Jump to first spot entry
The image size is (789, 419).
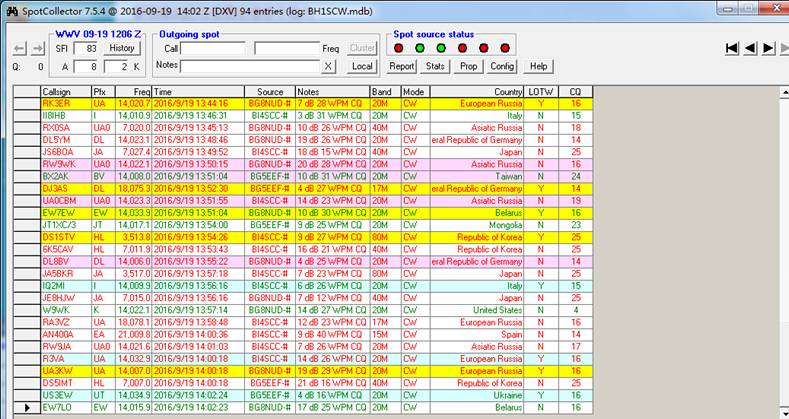click(732, 47)
